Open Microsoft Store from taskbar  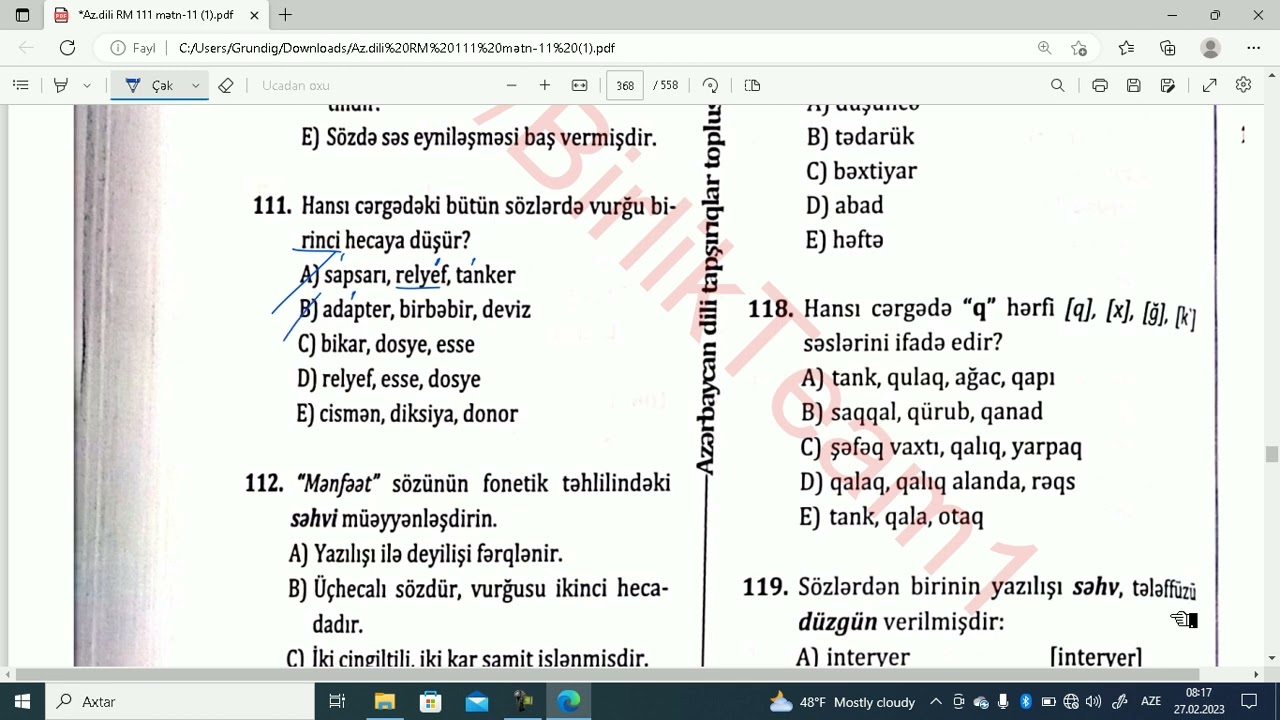tap(430, 701)
